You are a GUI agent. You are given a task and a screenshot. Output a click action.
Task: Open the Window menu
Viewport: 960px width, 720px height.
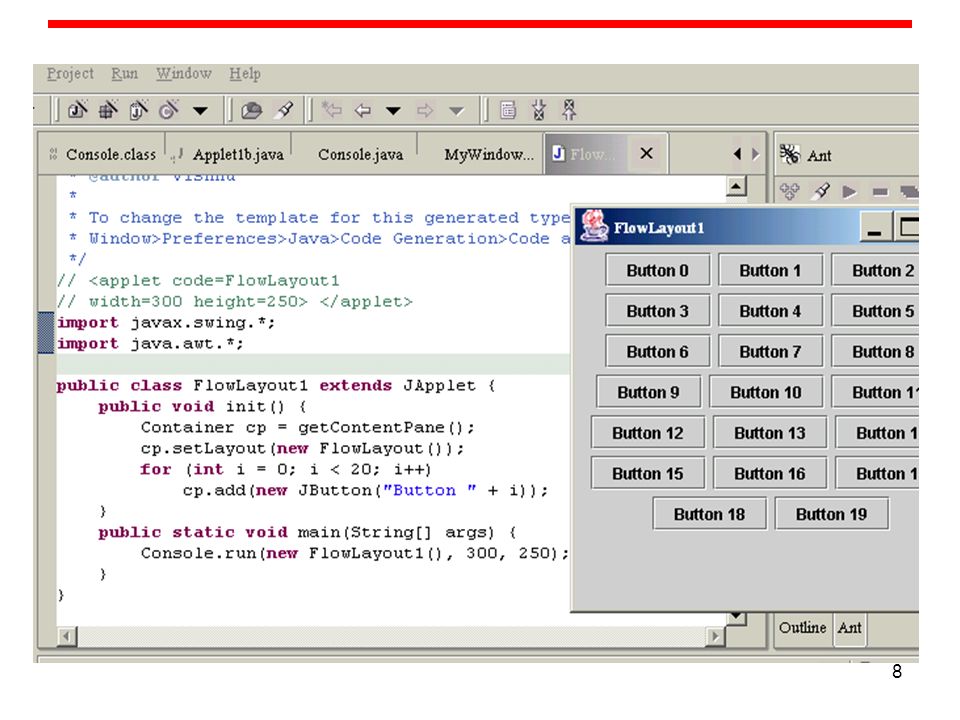click(x=184, y=74)
